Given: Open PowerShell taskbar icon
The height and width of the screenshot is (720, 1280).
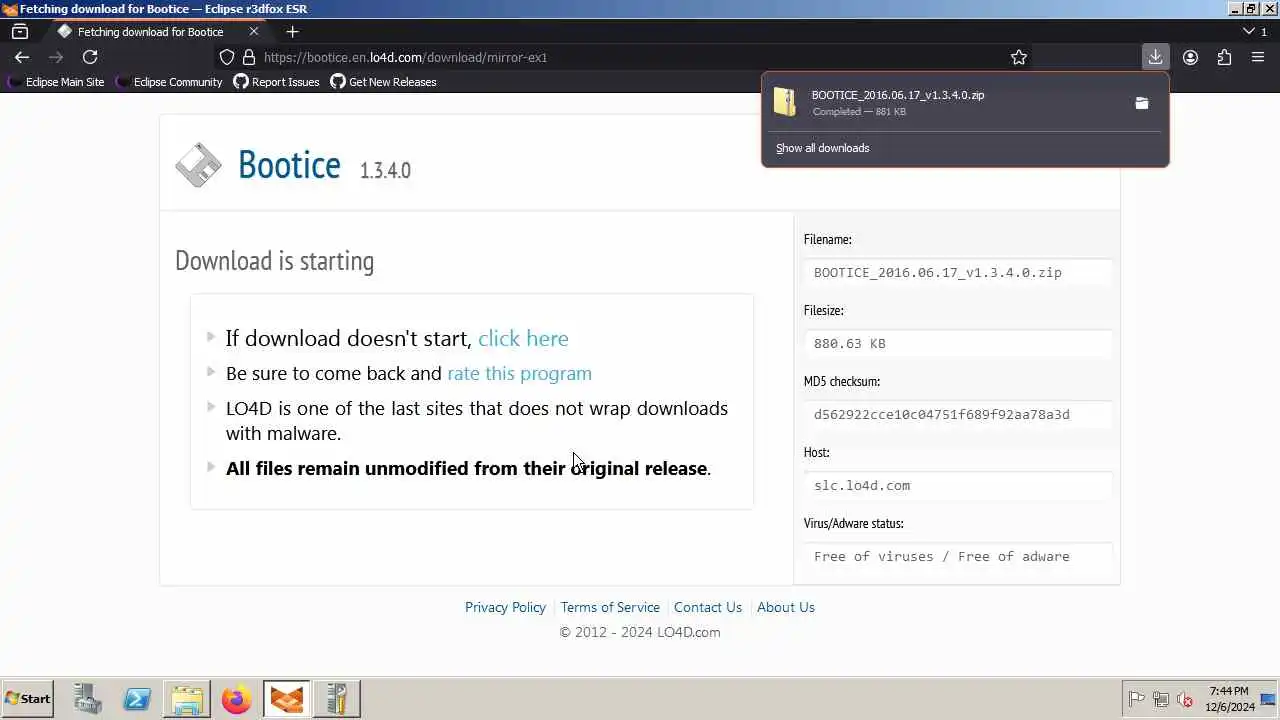Looking at the screenshot, I should [x=137, y=699].
